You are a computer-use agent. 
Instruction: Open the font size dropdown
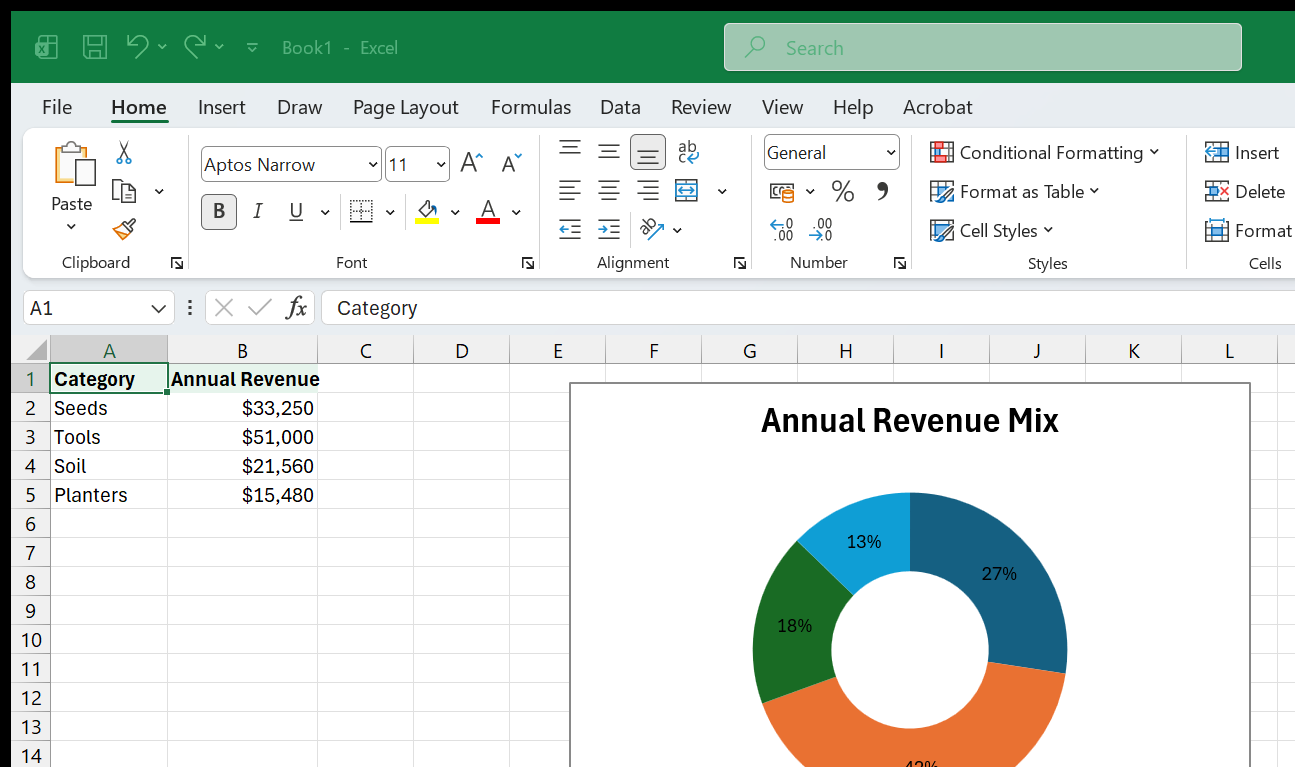pyautogui.click(x=441, y=165)
